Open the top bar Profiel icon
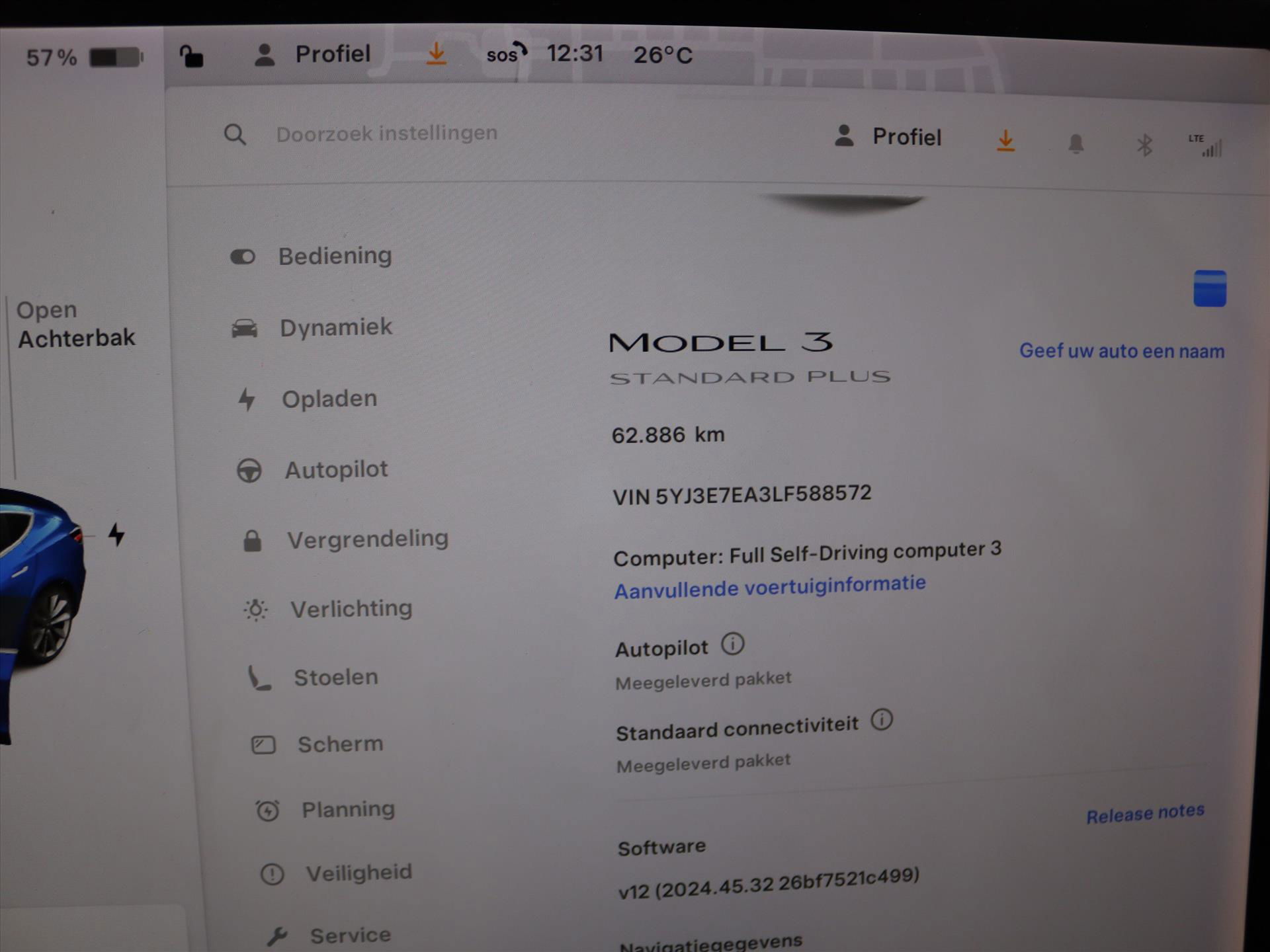 coord(265,55)
